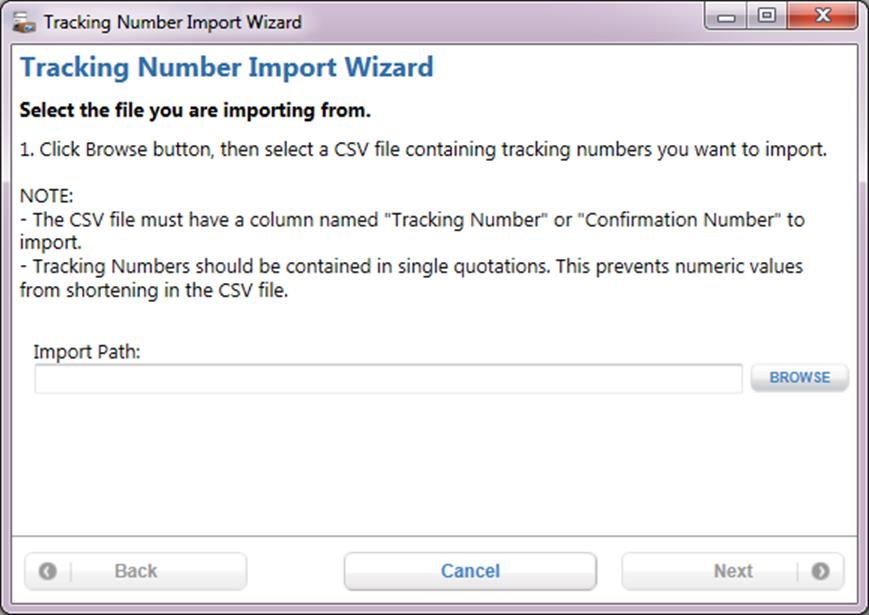The height and width of the screenshot is (615, 869).
Task: Click the right arrow icon on Next button
Action: point(820,571)
